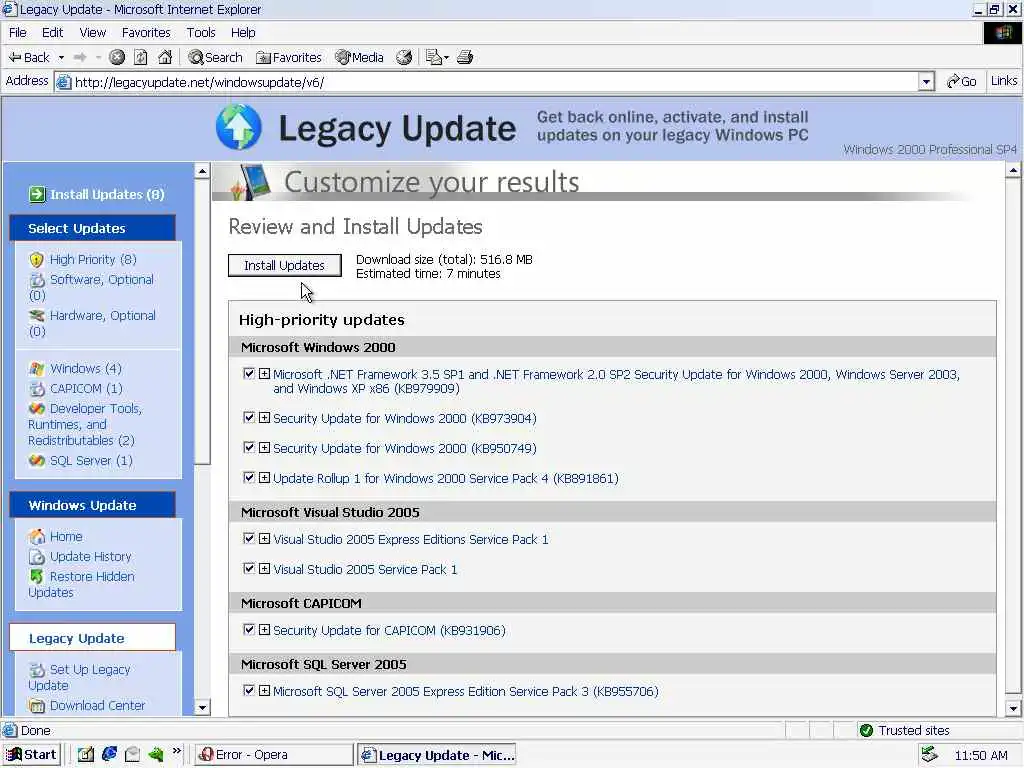Viewport: 1024px width, 768px height.
Task: Click the Download Center icon
Action: point(37,706)
